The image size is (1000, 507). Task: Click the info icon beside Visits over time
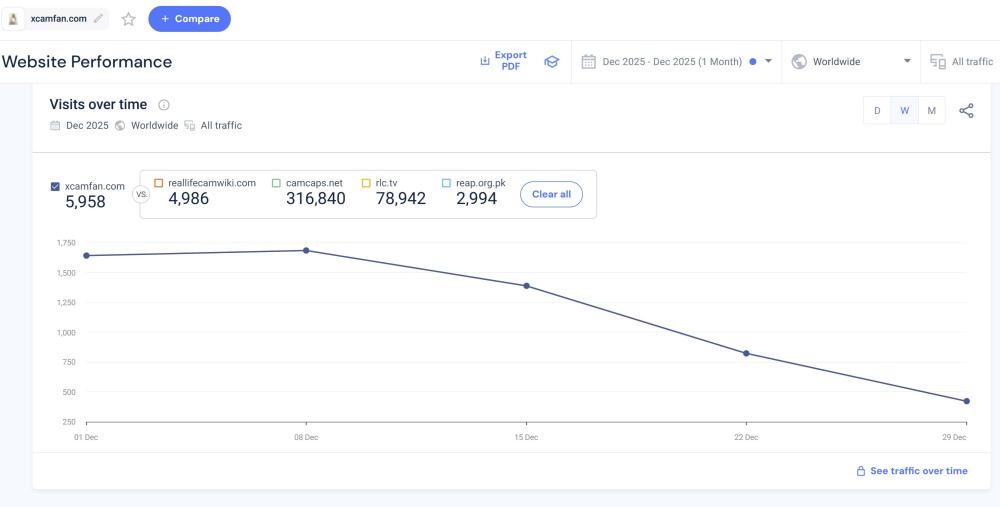(x=164, y=105)
